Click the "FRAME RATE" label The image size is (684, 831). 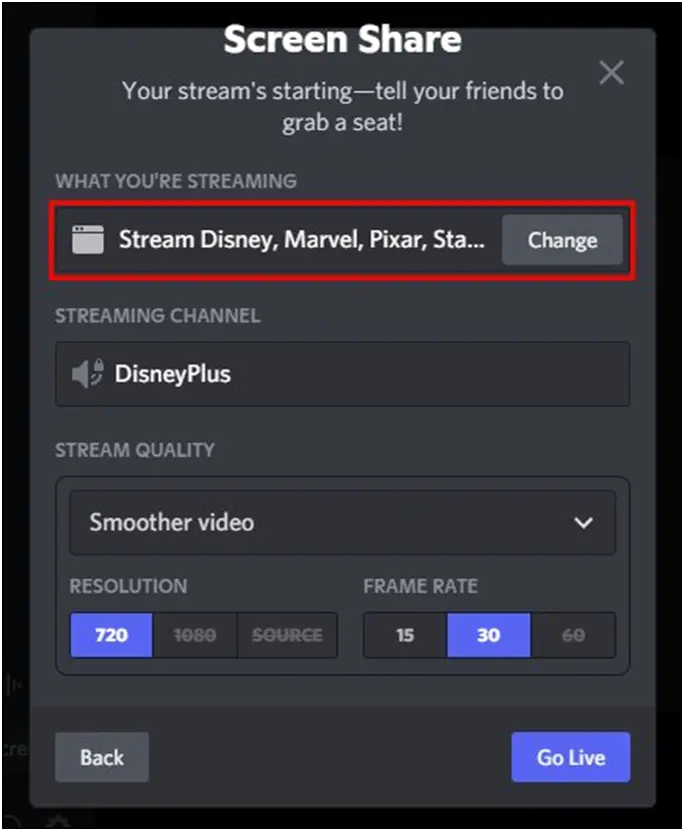[421, 586]
